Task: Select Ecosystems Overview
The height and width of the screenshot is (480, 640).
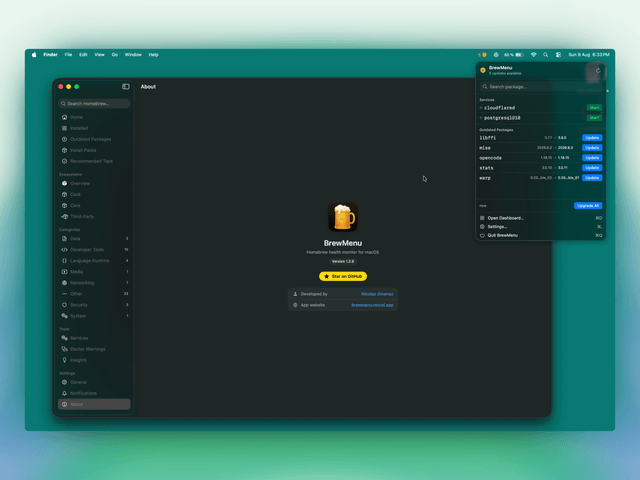Action: tap(94, 183)
